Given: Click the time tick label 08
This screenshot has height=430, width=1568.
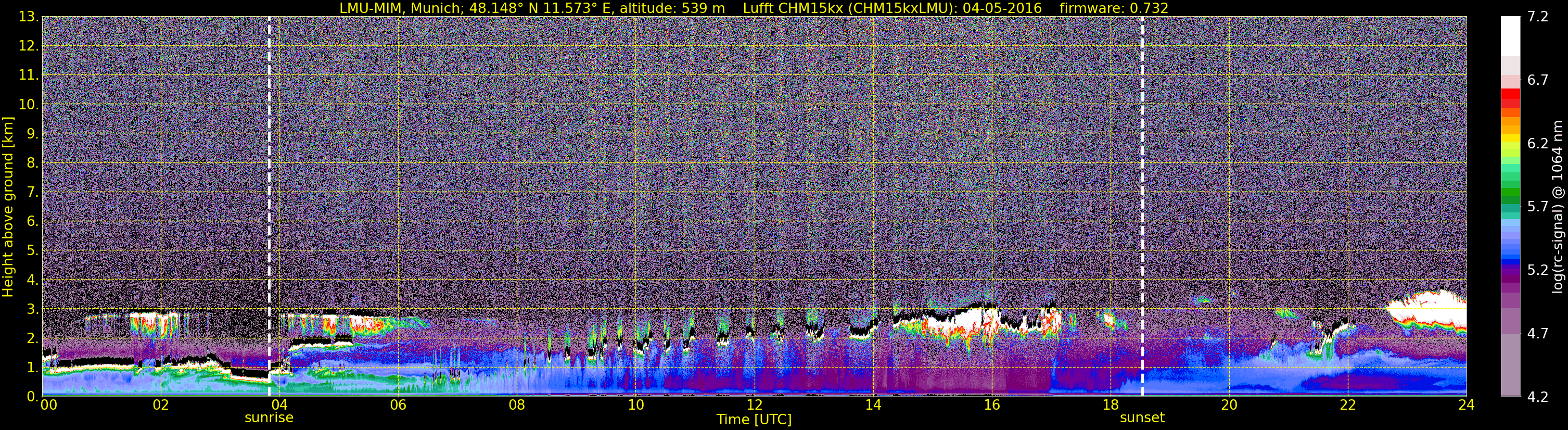Looking at the screenshot, I should point(517,405).
